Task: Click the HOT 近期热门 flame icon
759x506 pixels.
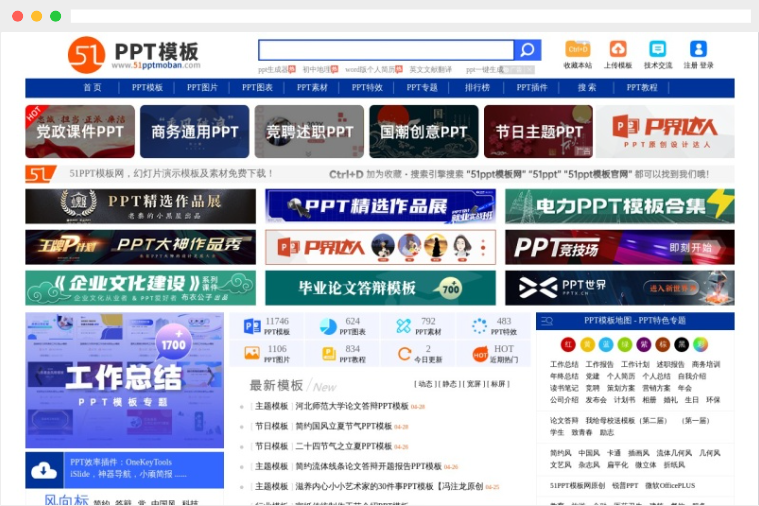Action: pyautogui.click(x=480, y=354)
